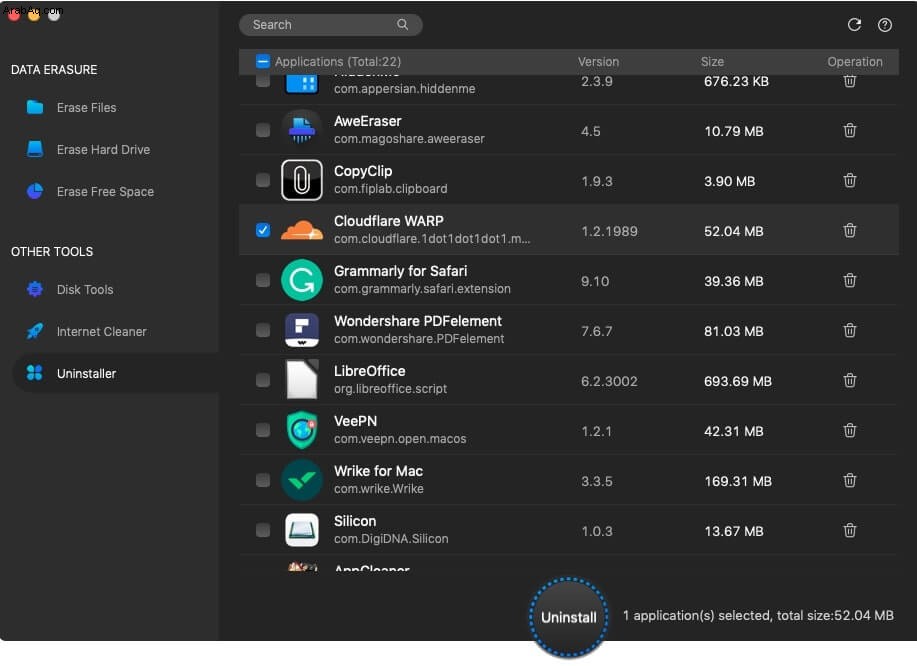Click the Wondershare PDFelement app icon
917x666 pixels.
(x=302, y=330)
